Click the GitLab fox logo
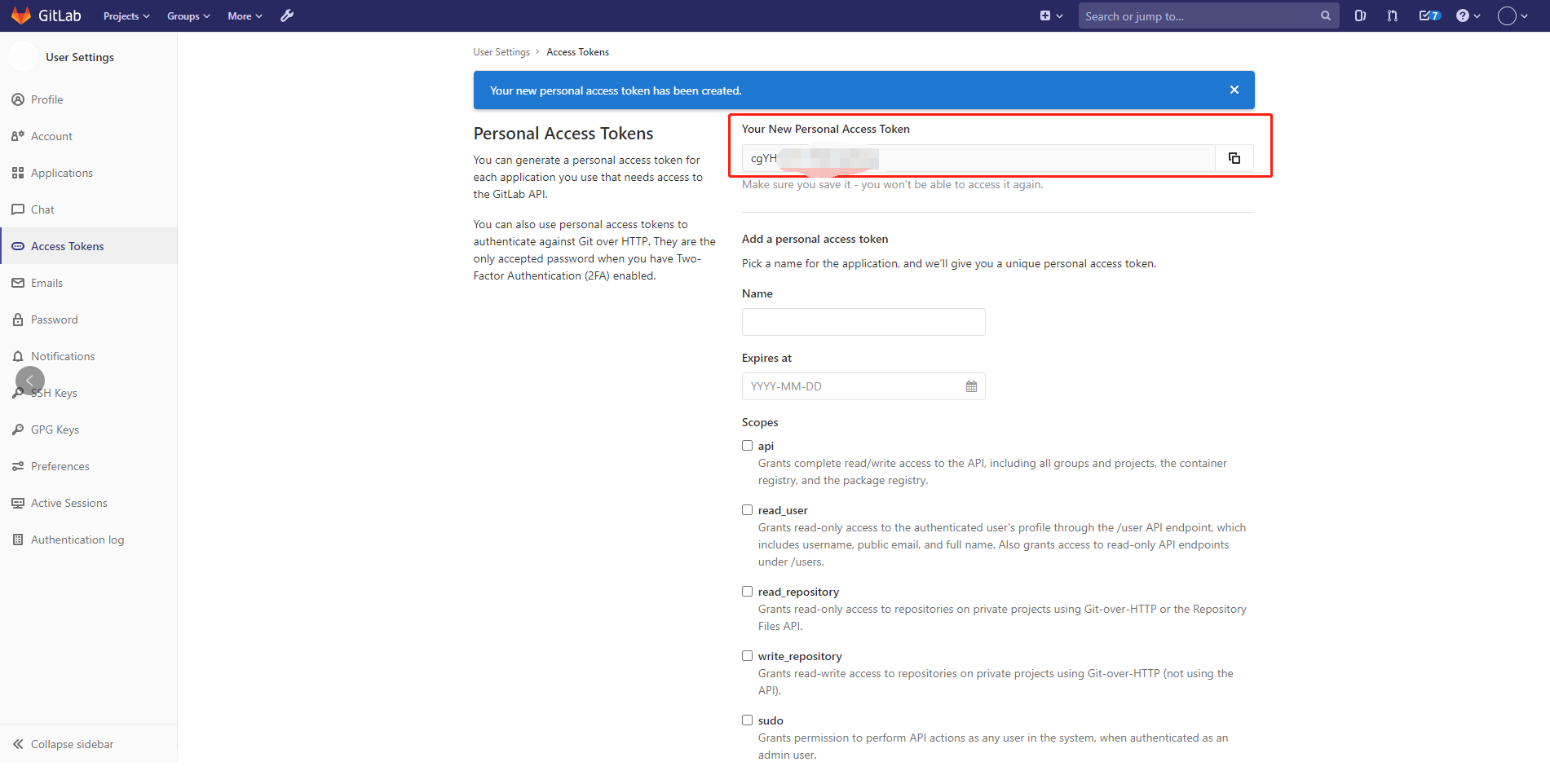This screenshot has width=1550, height=784. coord(21,15)
